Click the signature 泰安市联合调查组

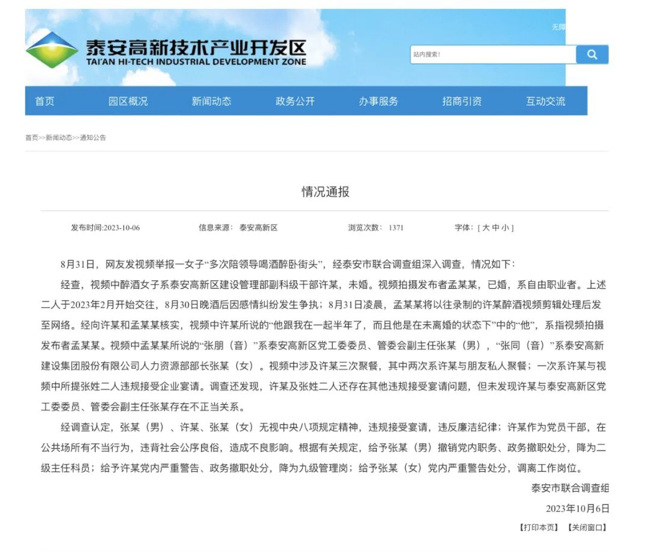[570, 488]
